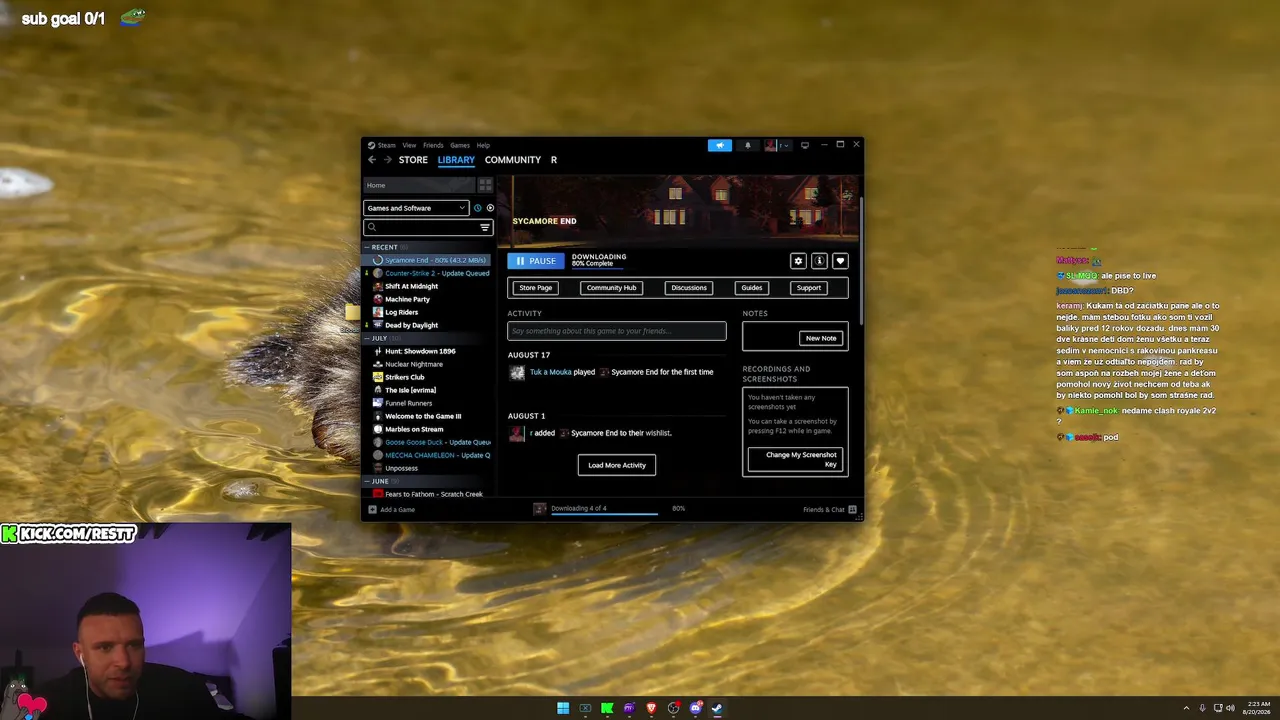Open Big Picture mode monitor icon
This screenshot has height=720, width=1280.
click(x=804, y=145)
